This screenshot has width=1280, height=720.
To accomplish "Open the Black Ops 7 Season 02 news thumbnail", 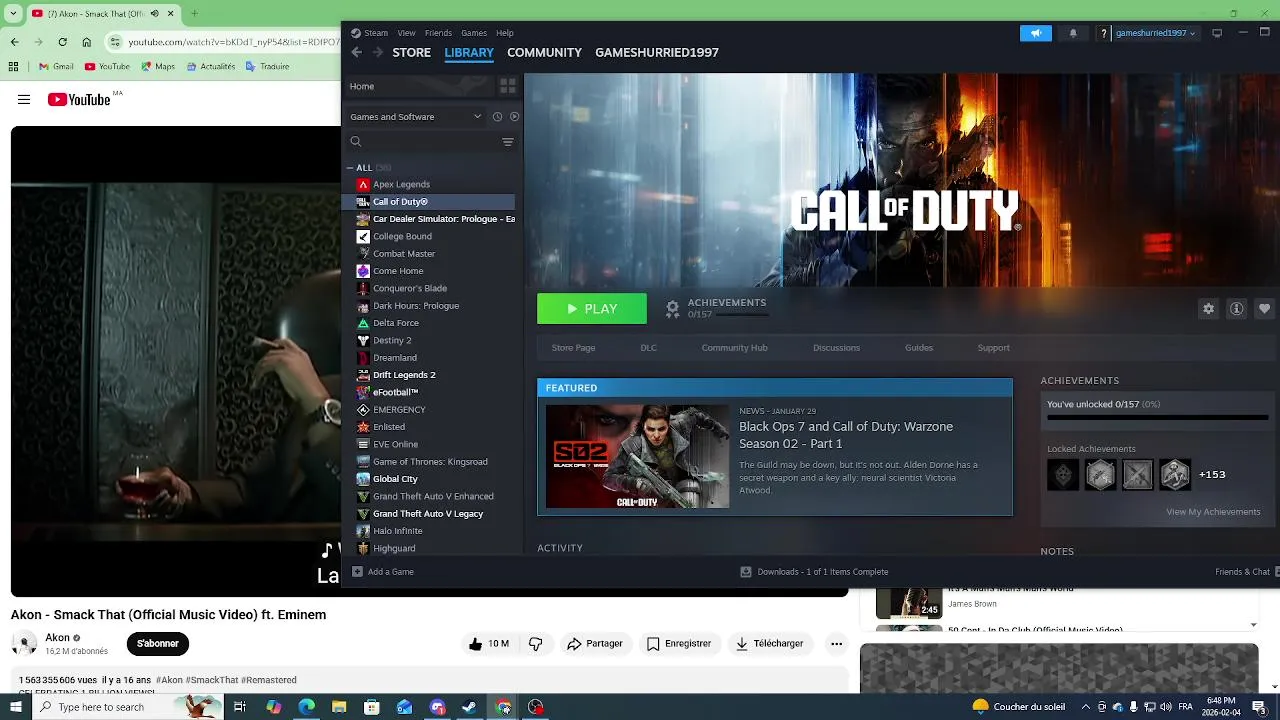I will (x=638, y=457).
